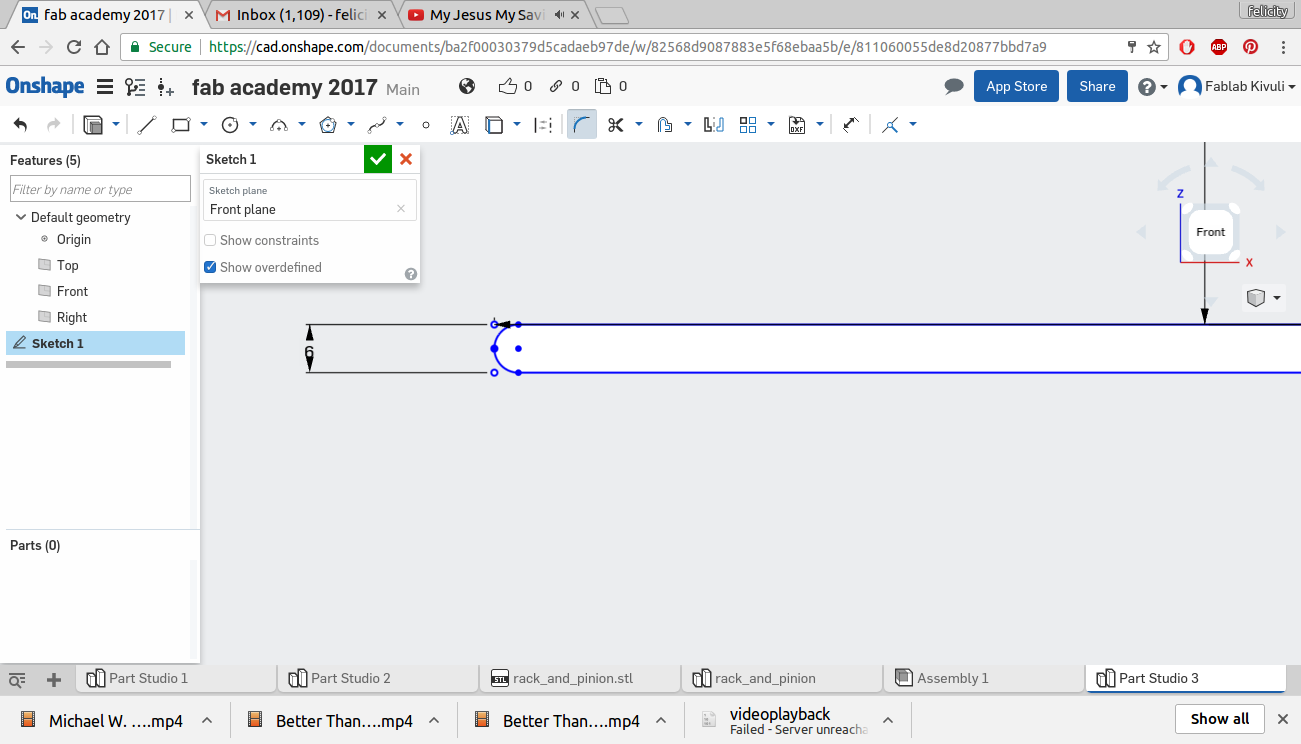Select the Mirror sketch tool

pos(714,125)
